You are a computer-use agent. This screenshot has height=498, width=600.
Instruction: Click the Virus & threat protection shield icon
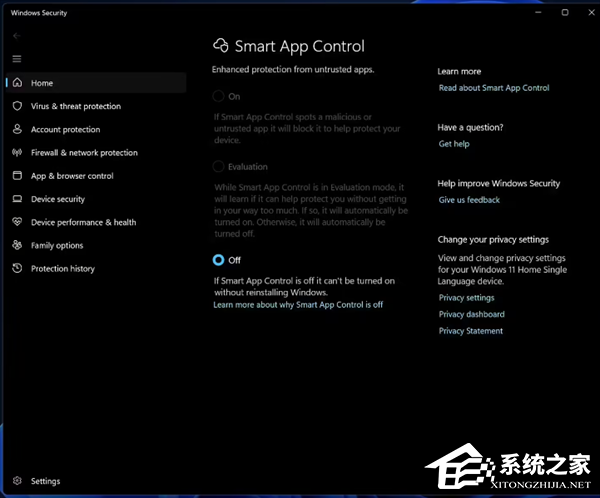17,106
